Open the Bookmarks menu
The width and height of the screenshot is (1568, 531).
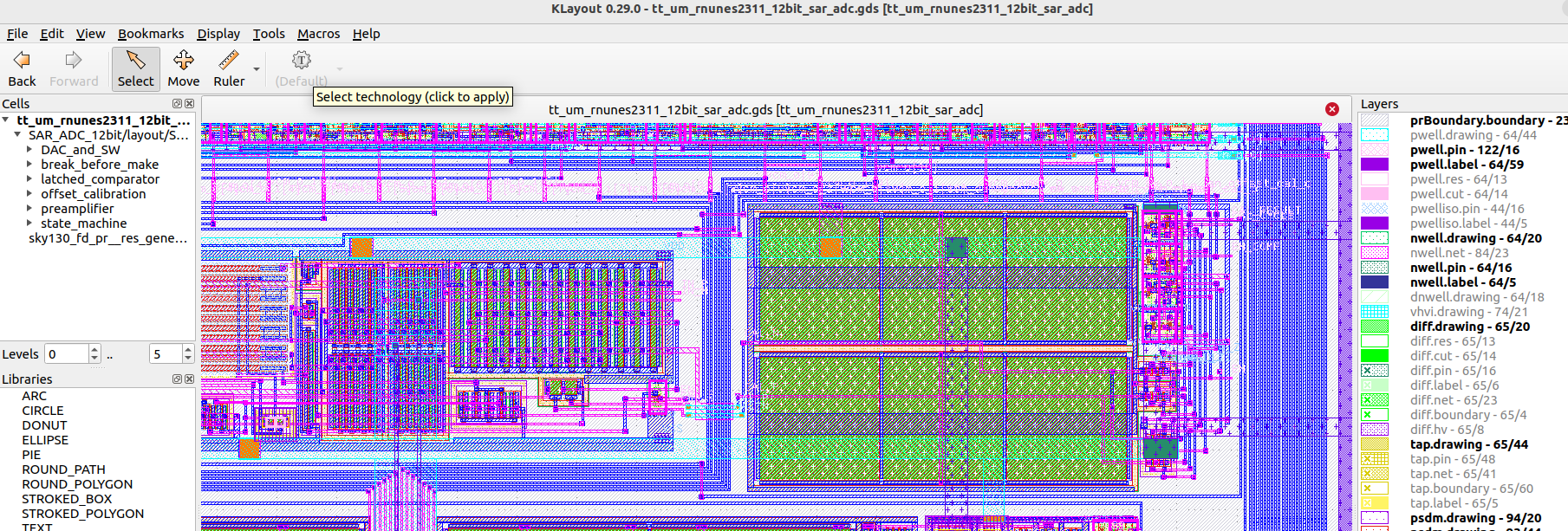pyautogui.click(x=151, y=34)
